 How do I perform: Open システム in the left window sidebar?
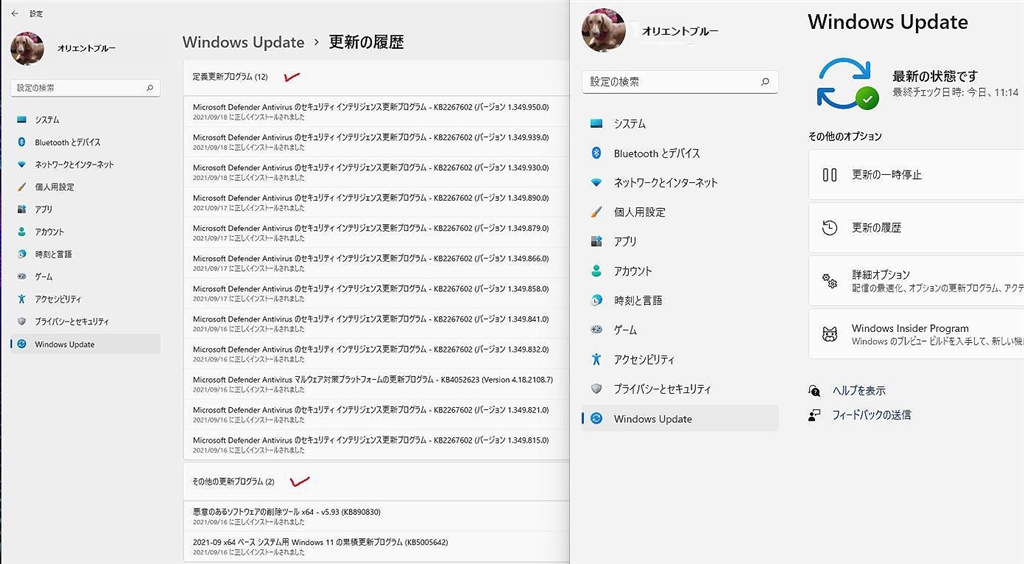(85, 119)
